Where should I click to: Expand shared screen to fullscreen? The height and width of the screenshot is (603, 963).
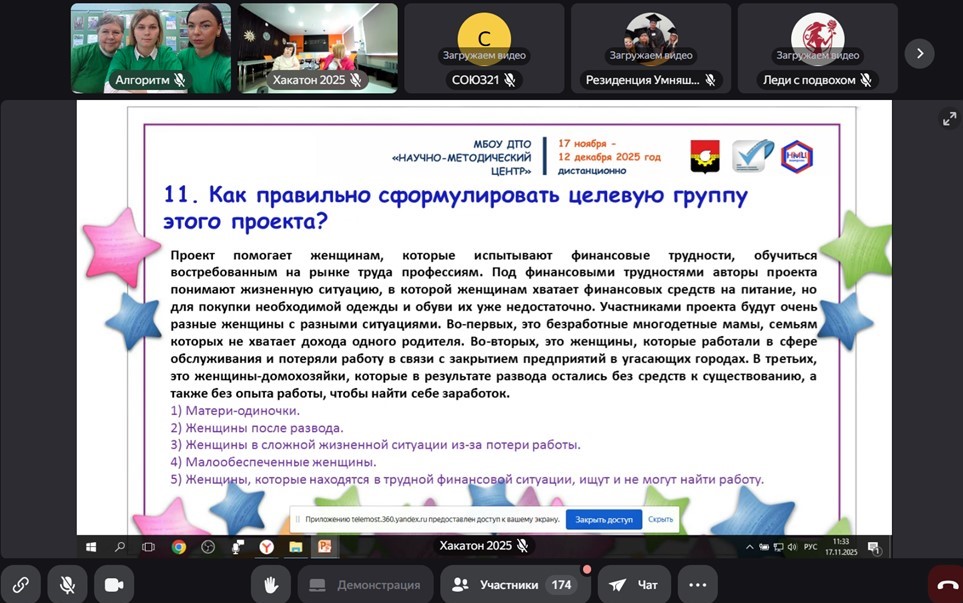949,119
